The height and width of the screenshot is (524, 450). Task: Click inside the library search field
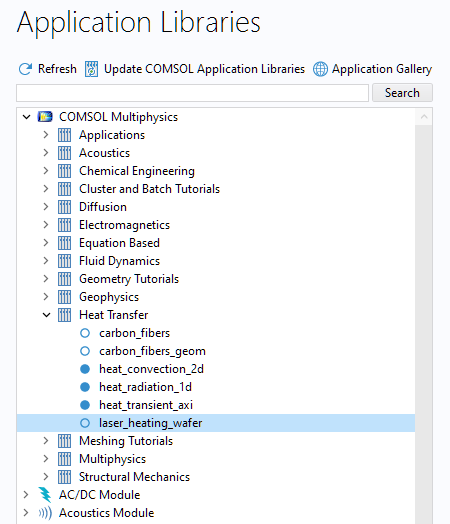192,93
